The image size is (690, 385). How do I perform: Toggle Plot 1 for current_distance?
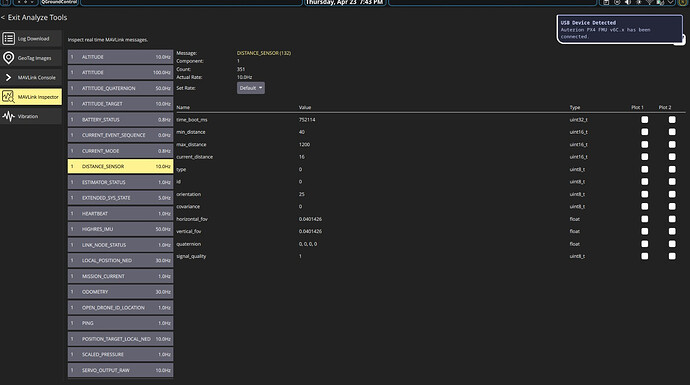[x=644, y=157]
